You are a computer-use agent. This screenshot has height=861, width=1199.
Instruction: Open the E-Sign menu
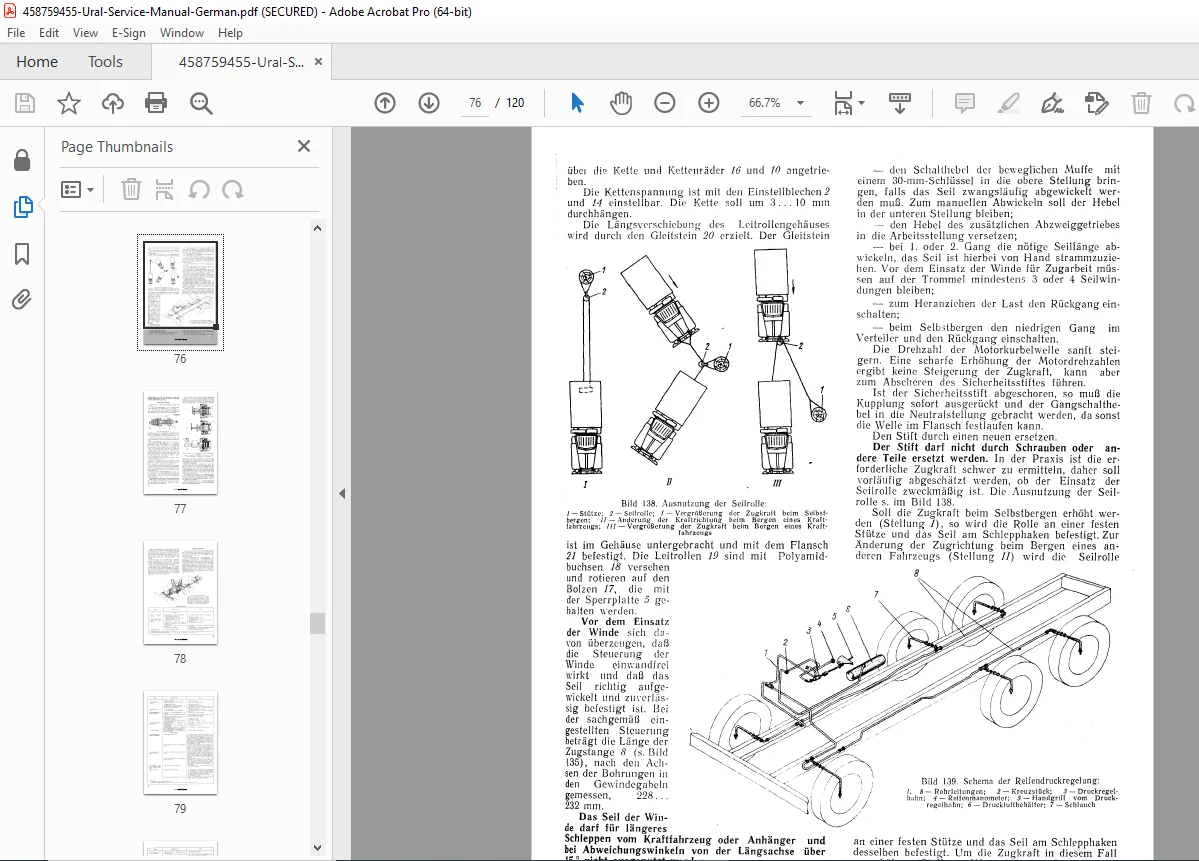point(128,33)
